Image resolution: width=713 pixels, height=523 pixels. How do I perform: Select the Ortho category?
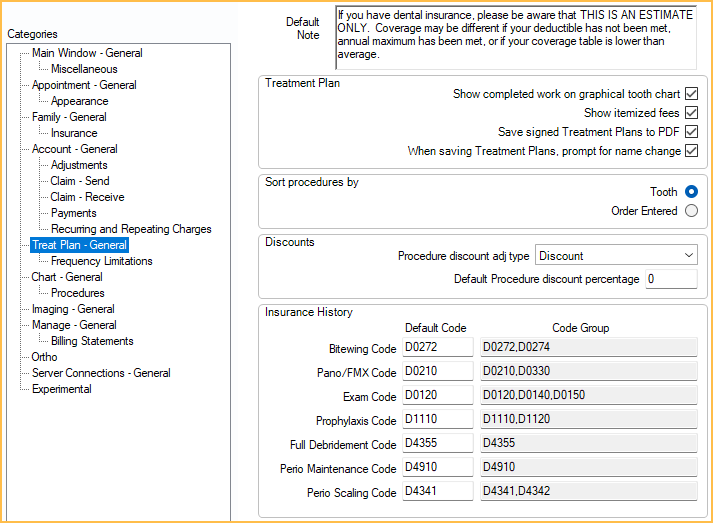pos(44,357)
